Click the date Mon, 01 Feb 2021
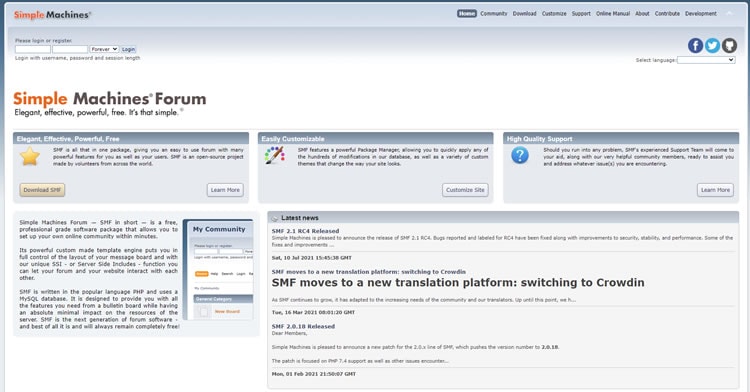The image size is (750, 392). pos(314,374)
